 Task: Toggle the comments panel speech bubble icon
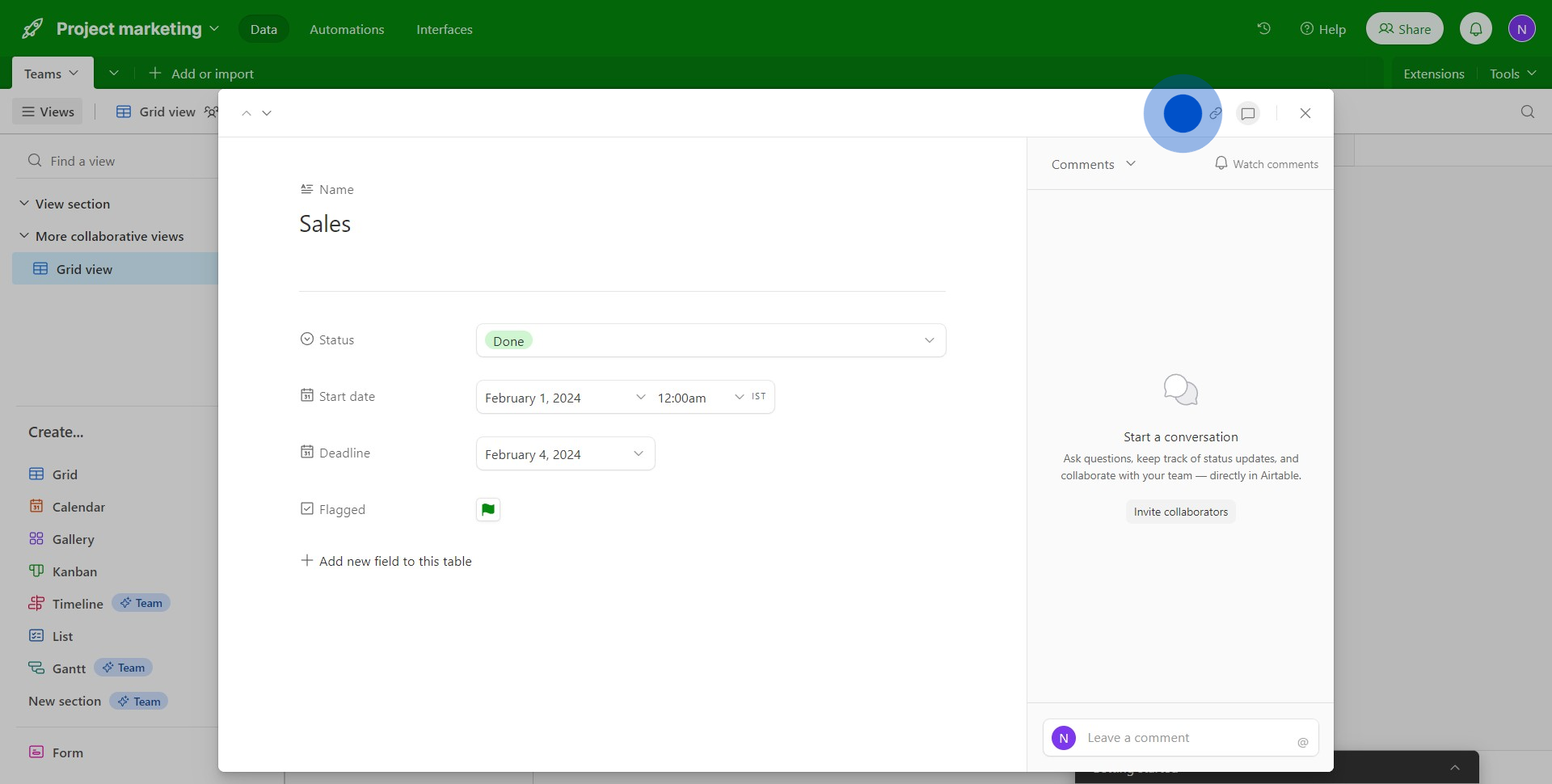point(1248,114)
